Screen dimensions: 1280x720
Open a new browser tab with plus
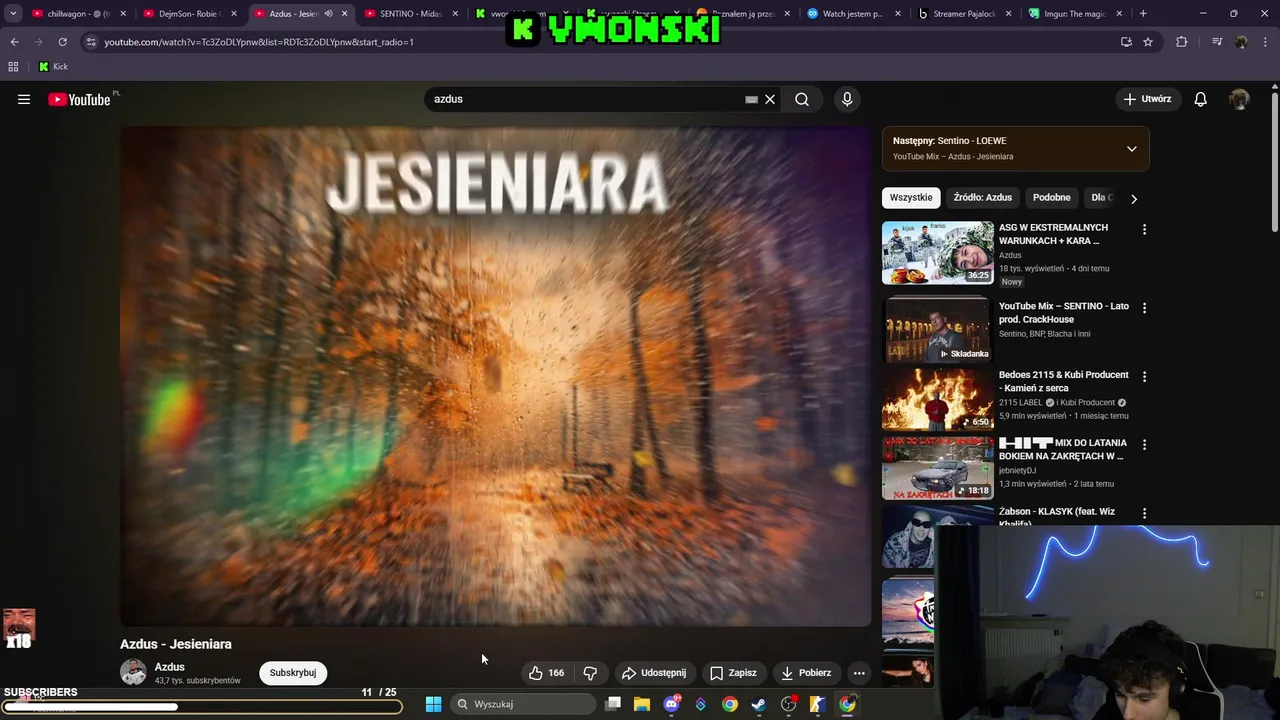pos(1143,14)
